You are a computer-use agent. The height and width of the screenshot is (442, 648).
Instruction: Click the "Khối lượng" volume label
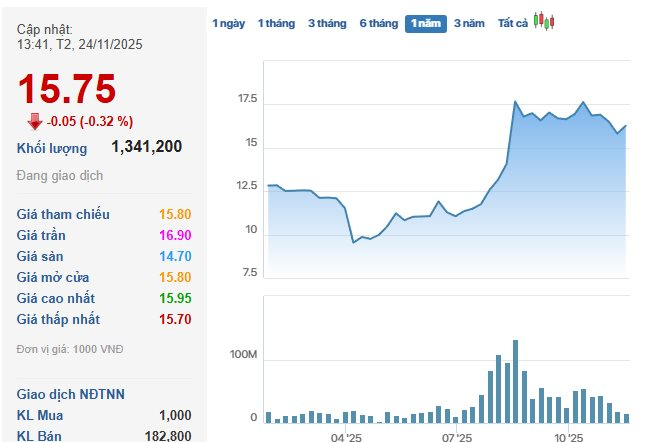tap(52, 148)
